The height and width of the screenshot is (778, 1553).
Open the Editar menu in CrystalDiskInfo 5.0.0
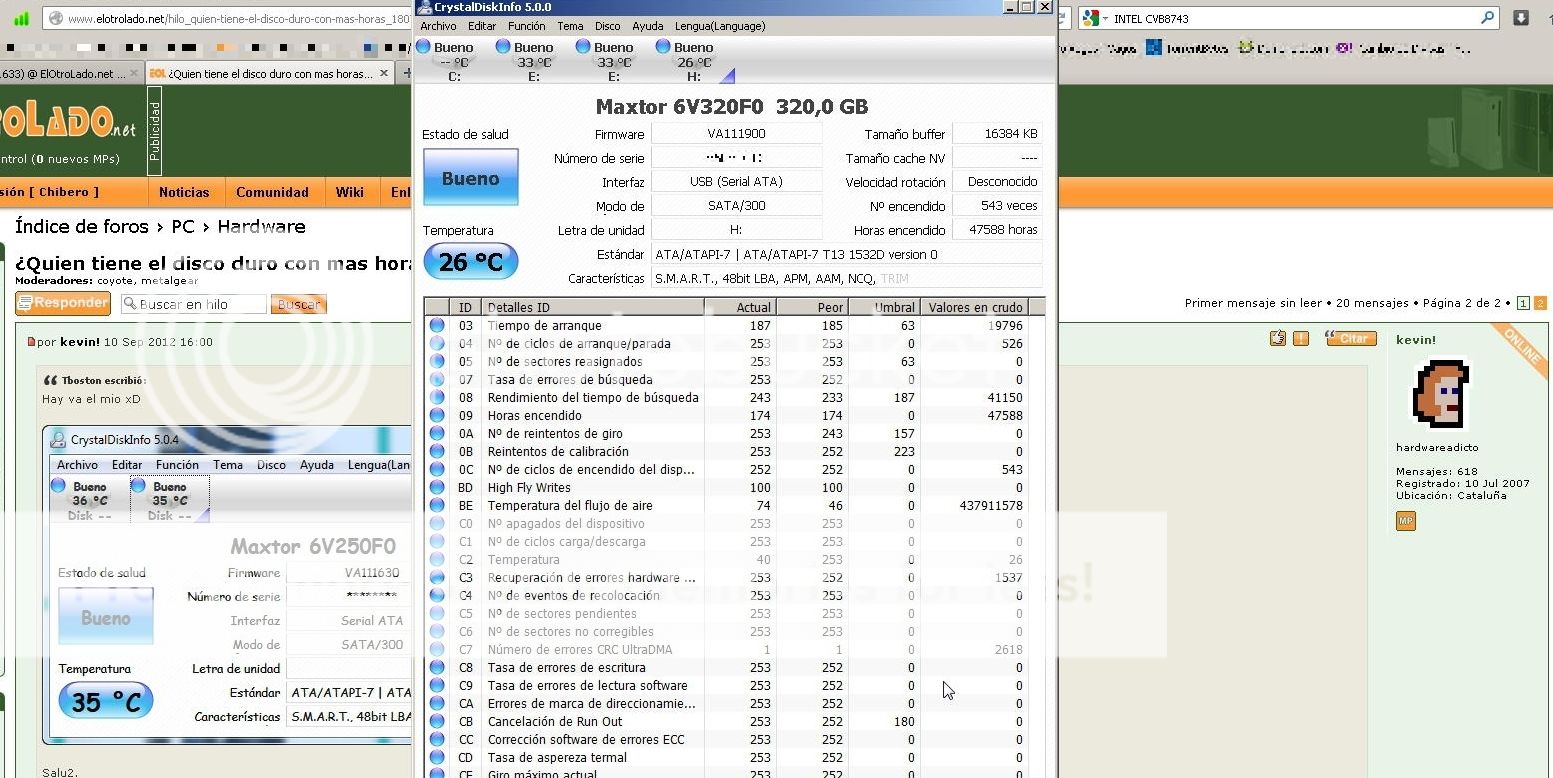[x=482, y=26]
